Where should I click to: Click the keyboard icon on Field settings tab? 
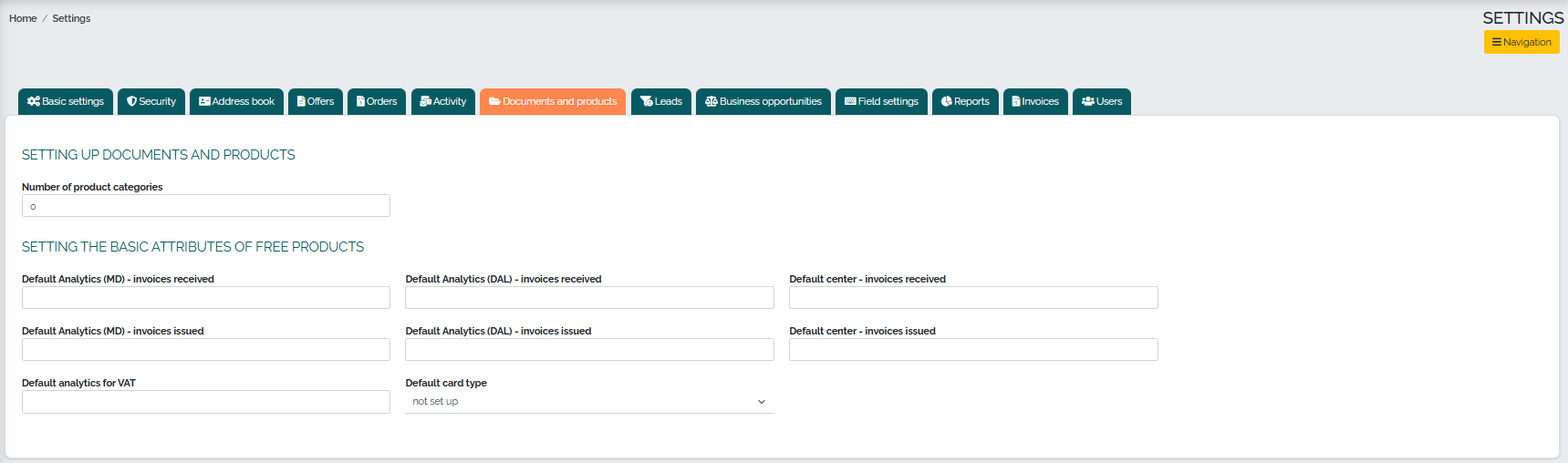point(850,102)
